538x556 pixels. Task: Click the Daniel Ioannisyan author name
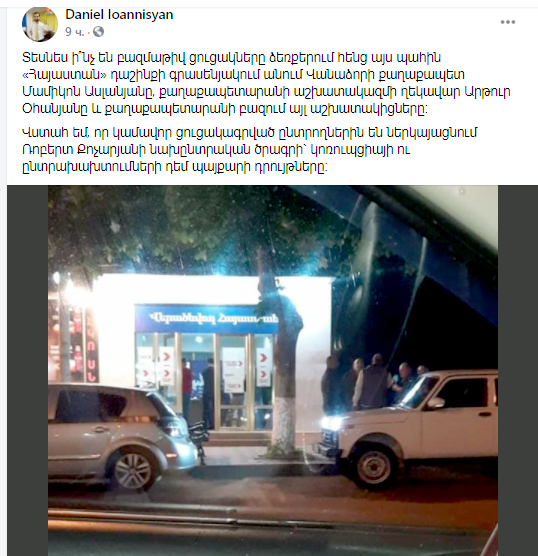tap(119, 15)
